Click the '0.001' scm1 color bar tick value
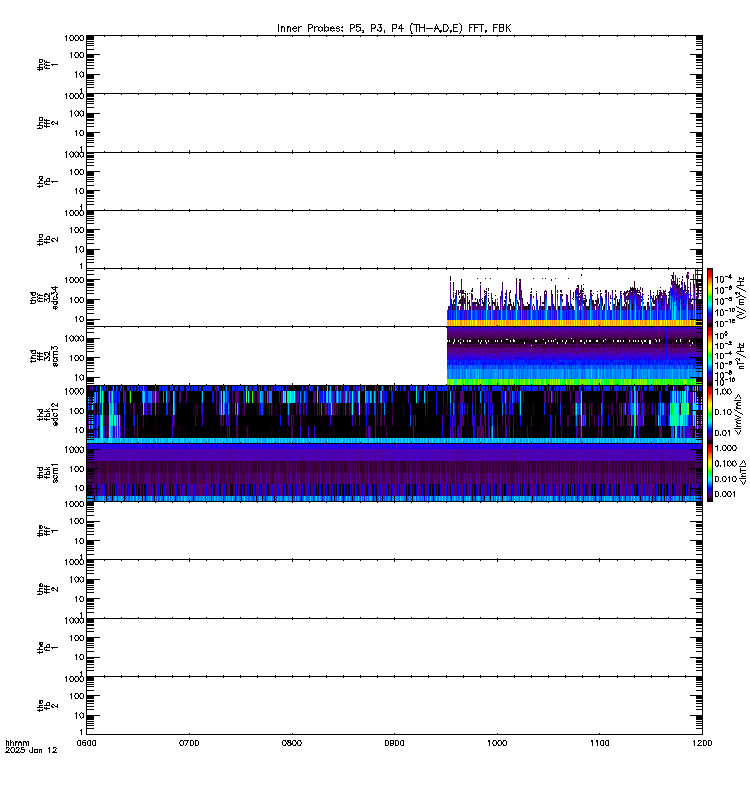 coord(726,494)
